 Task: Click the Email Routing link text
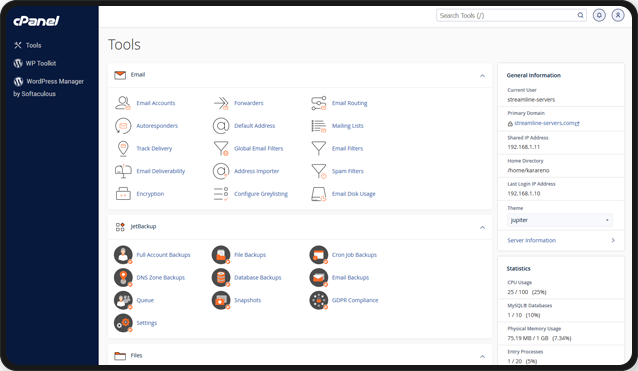click(350, 103)
